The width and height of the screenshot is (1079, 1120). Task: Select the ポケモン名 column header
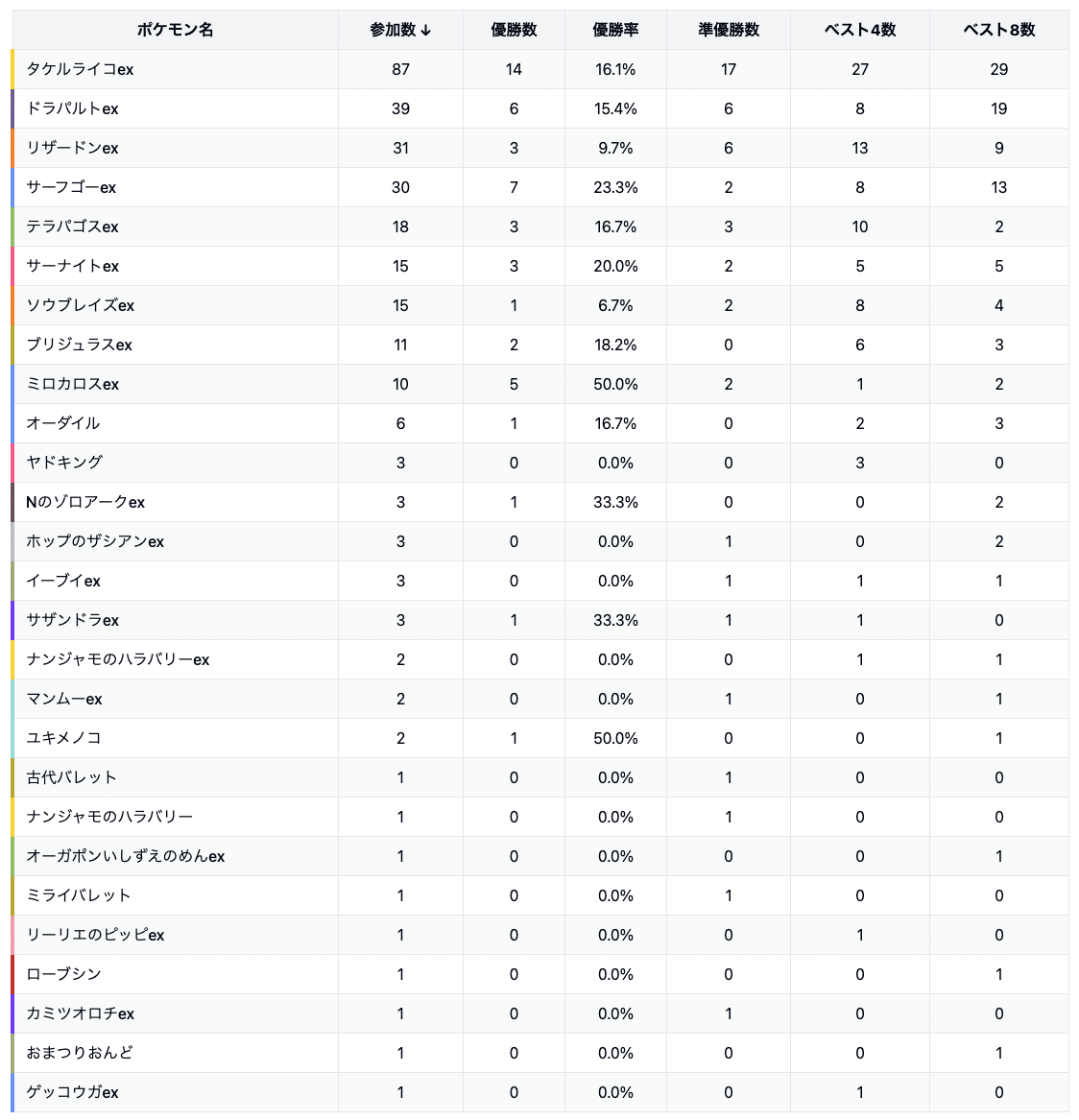[x=175, y=30]
